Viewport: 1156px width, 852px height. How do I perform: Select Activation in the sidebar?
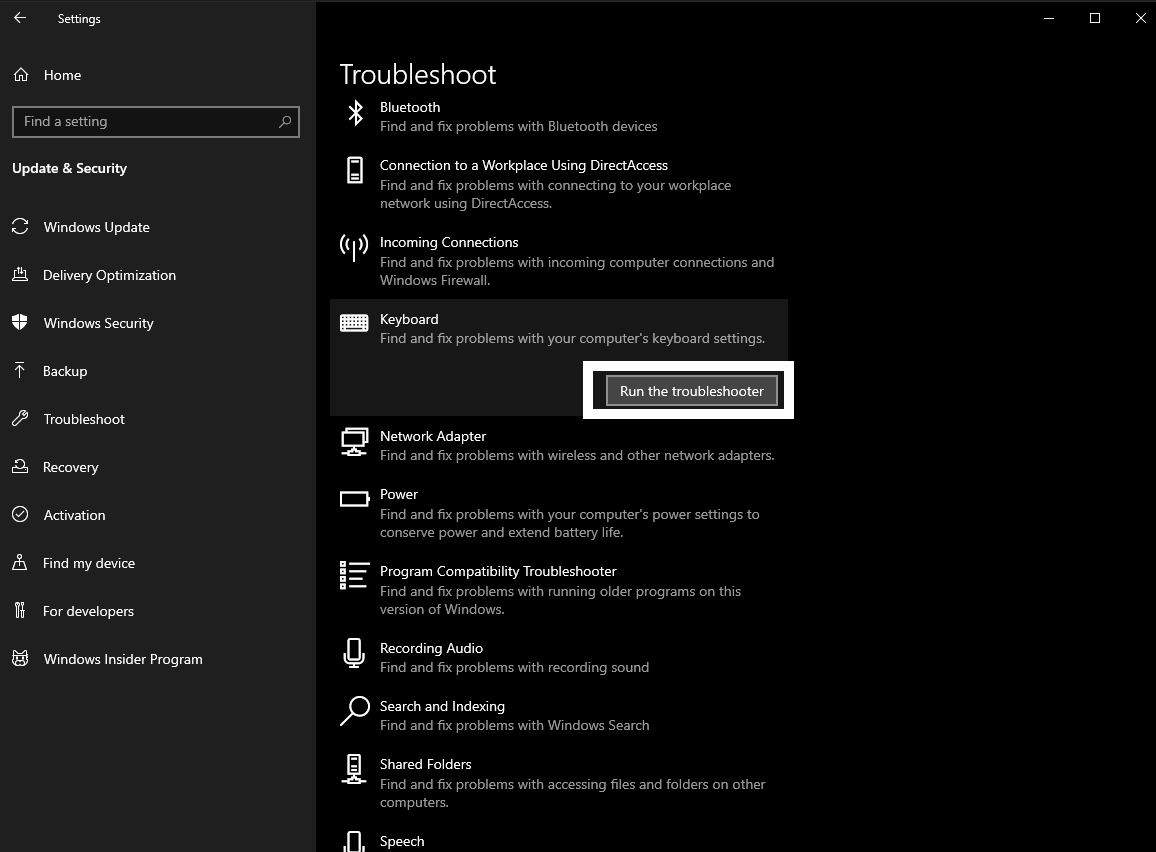pyautogui.click(x=73, y=515)
